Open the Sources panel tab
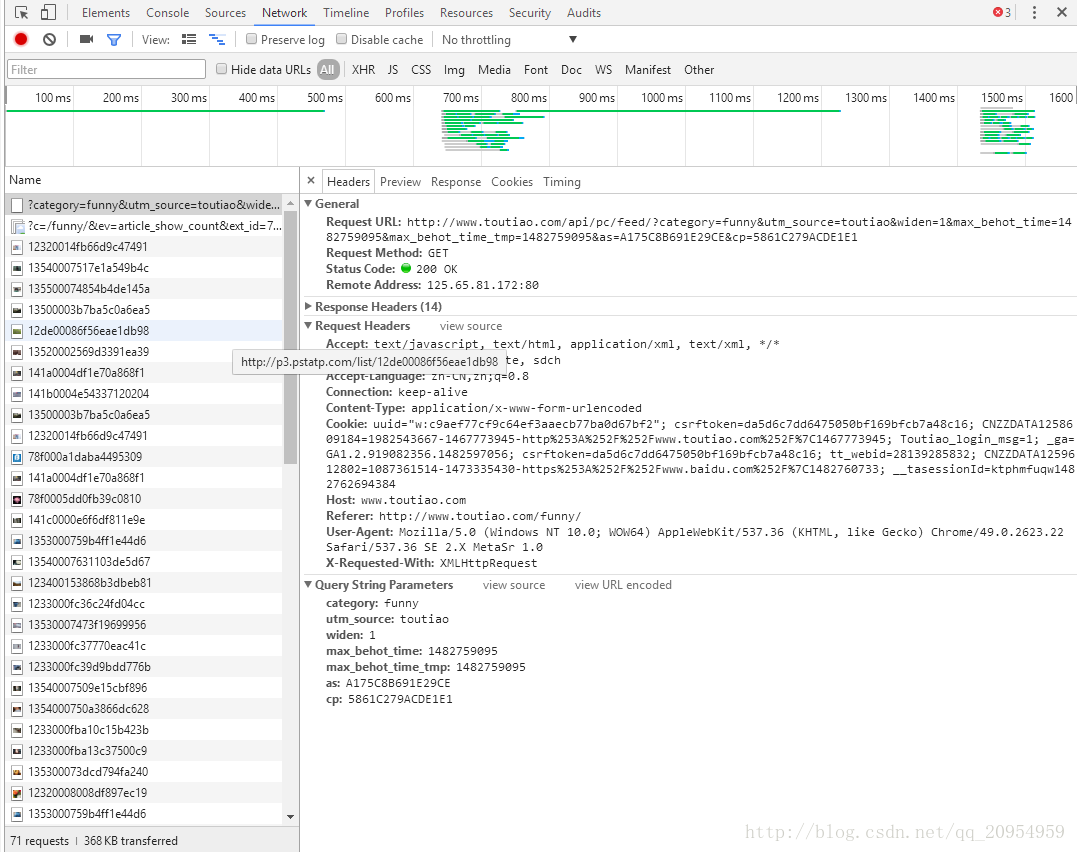 (x=225, y=12)
